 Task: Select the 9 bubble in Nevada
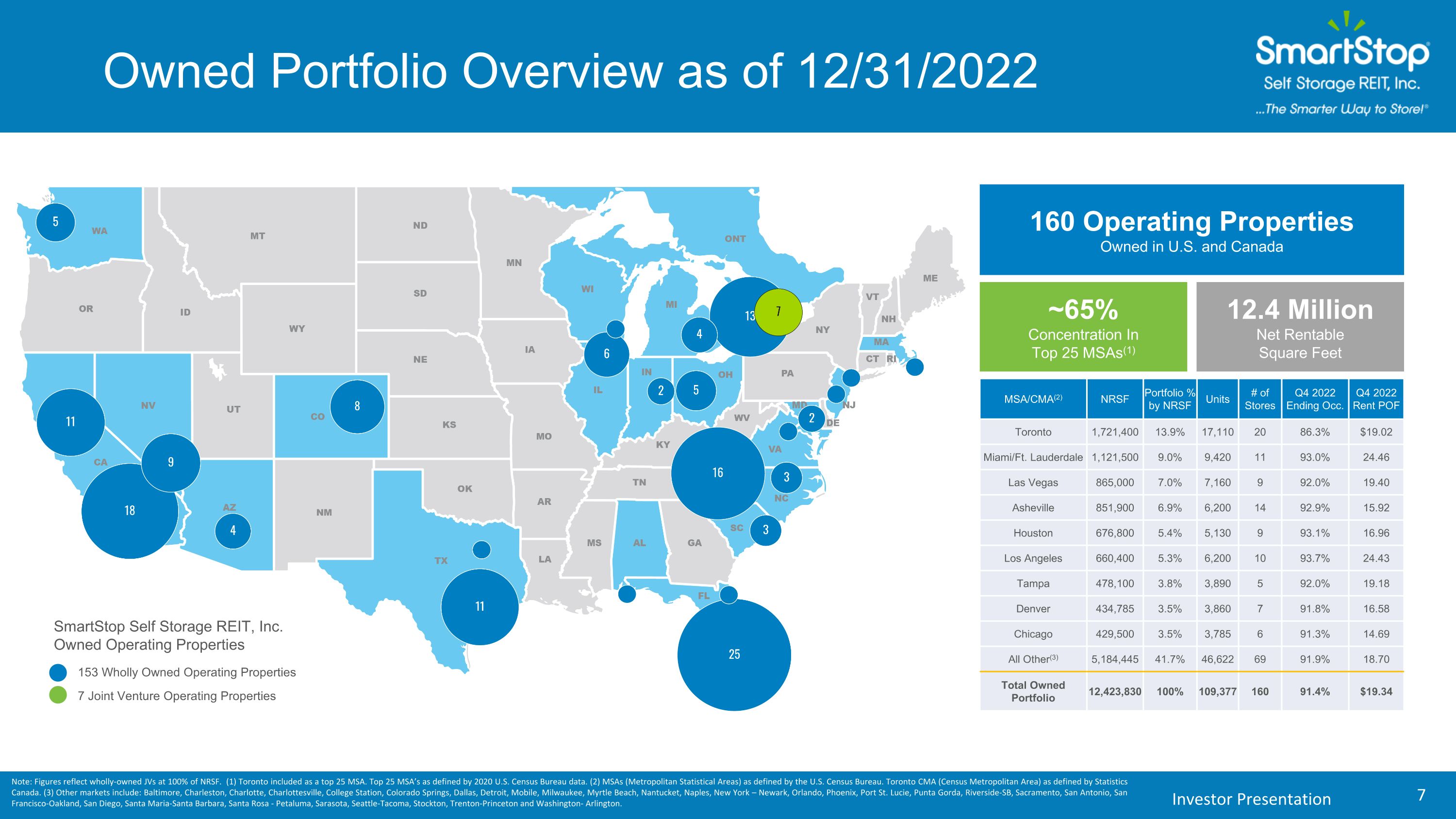point(171,462)
